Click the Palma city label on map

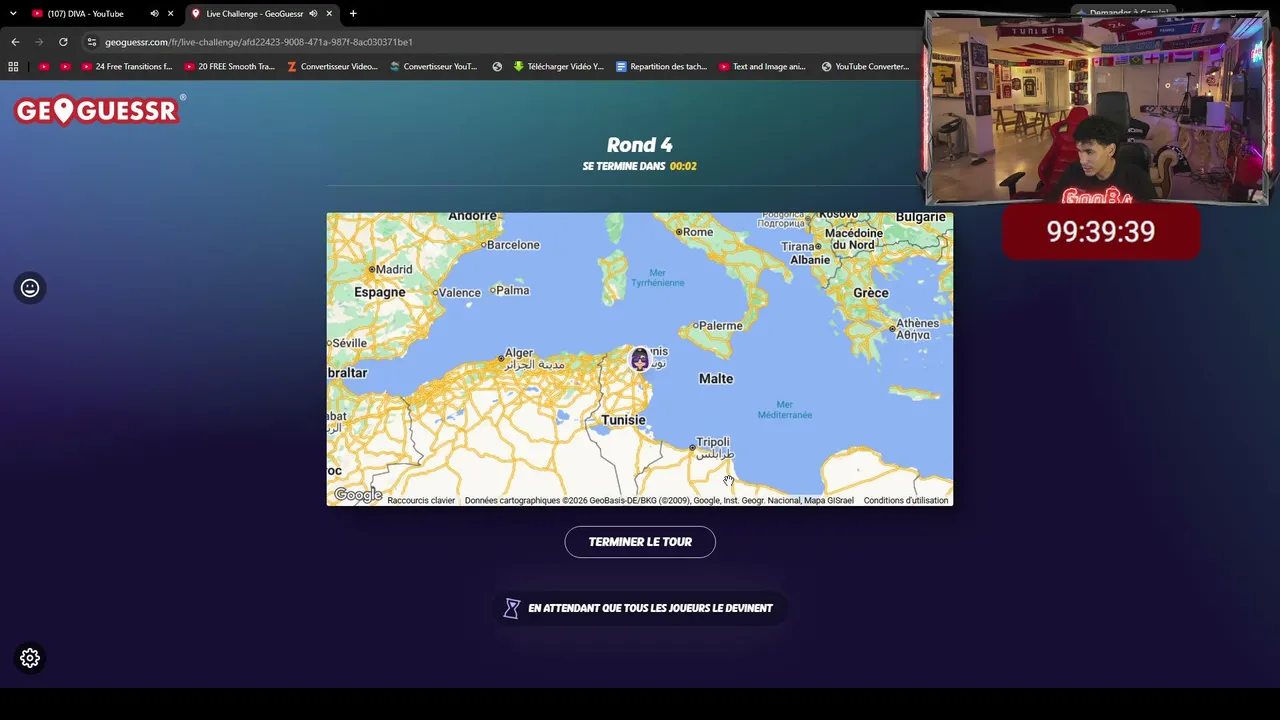(x=512, y=291)
